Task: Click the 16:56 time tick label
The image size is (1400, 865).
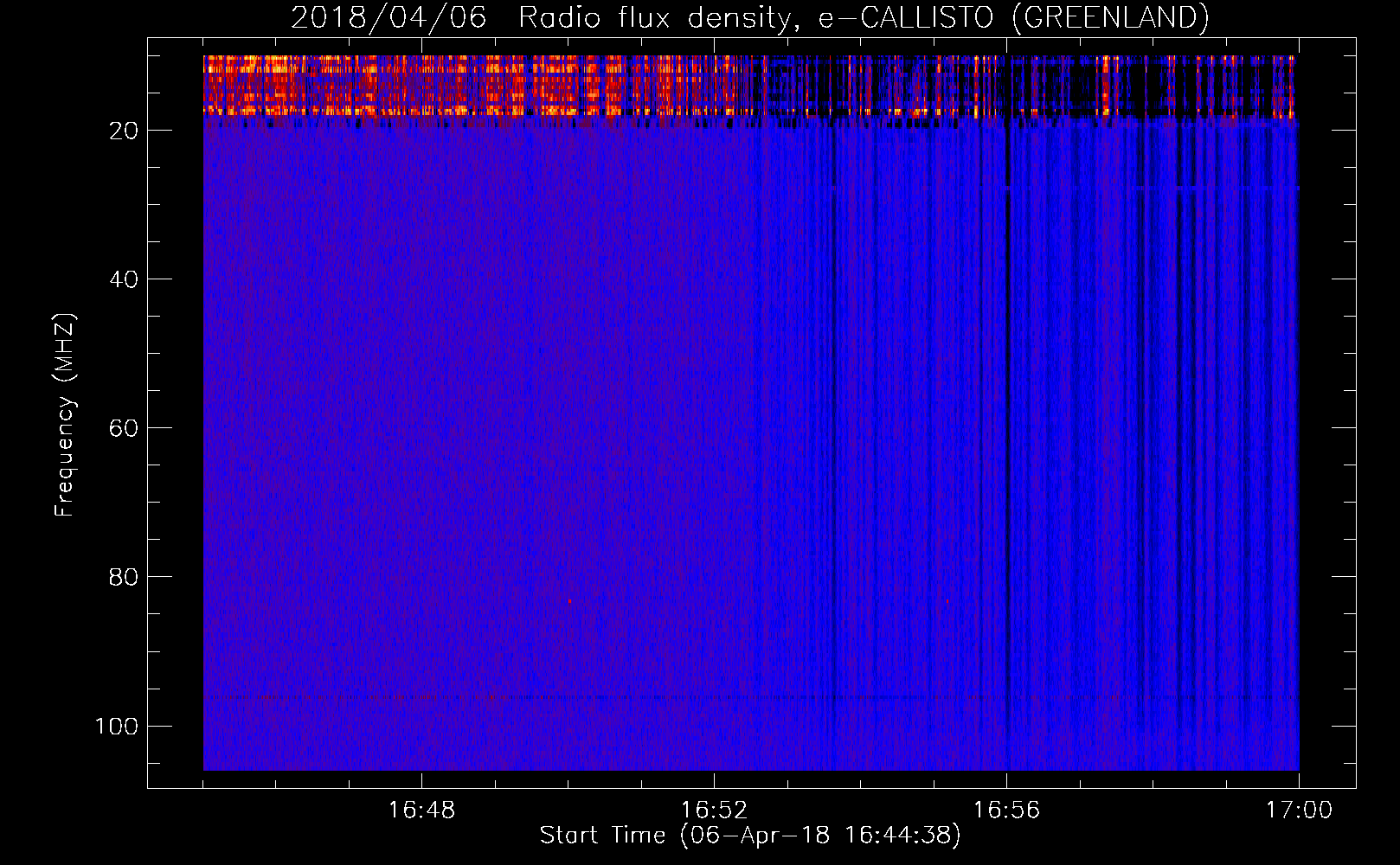Action: pos(1006,811)
